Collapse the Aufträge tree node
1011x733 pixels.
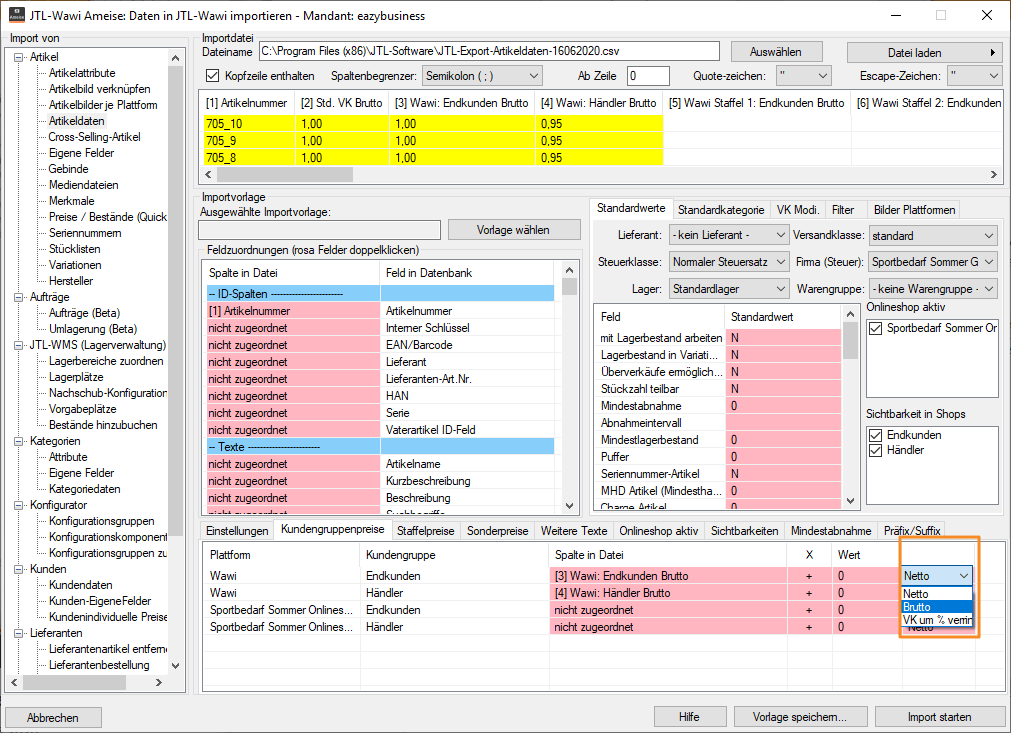[19, 297]
